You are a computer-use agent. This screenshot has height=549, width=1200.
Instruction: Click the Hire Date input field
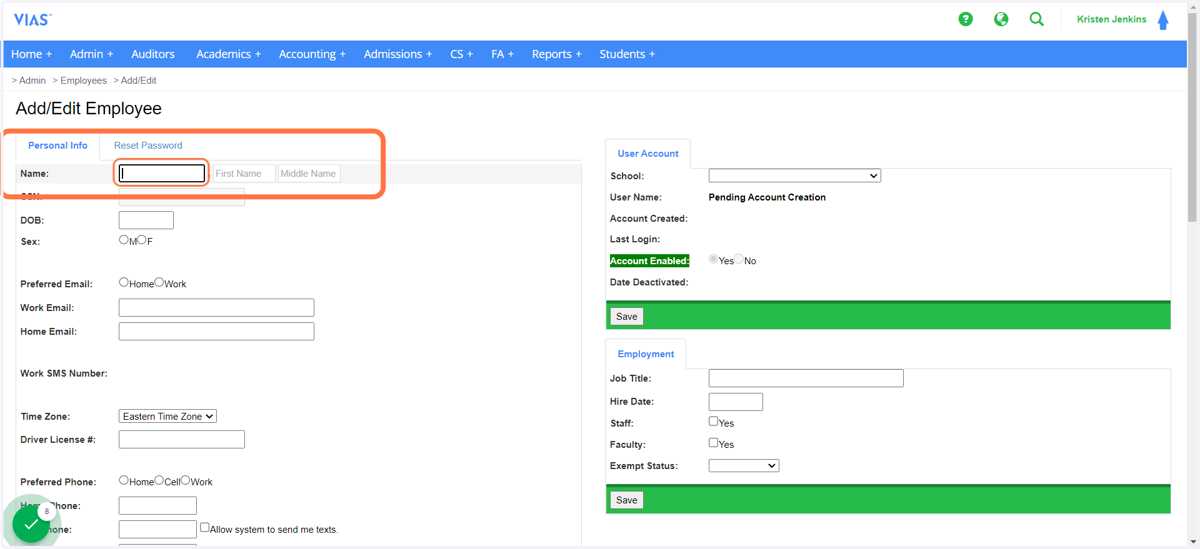click(x=736, y=402)
